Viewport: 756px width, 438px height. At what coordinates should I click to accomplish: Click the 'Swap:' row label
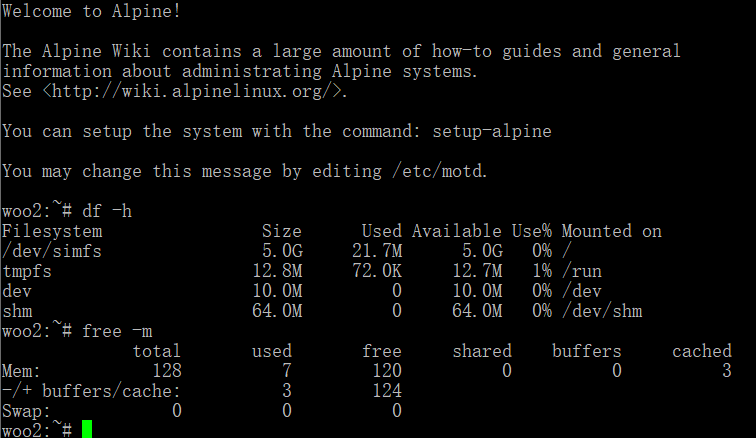click(27, 411)
